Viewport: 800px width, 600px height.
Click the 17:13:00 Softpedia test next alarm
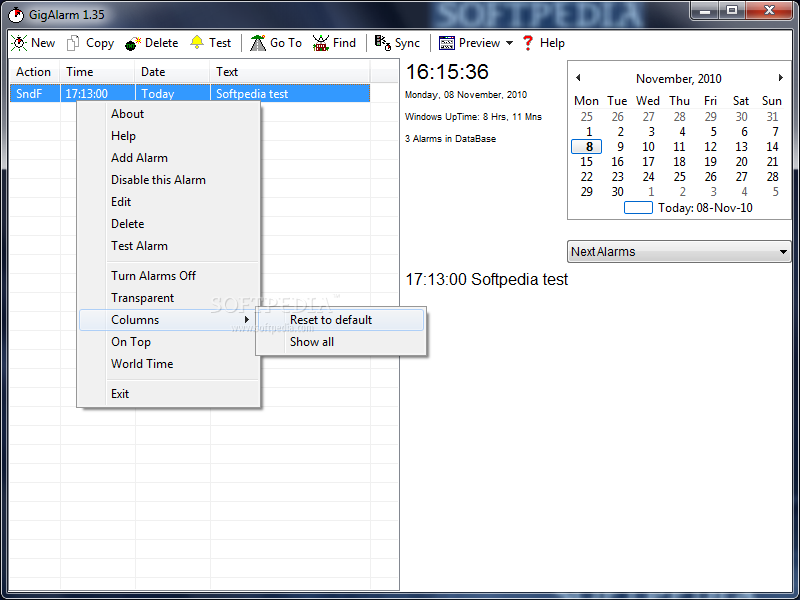click(x=486, y=279)
